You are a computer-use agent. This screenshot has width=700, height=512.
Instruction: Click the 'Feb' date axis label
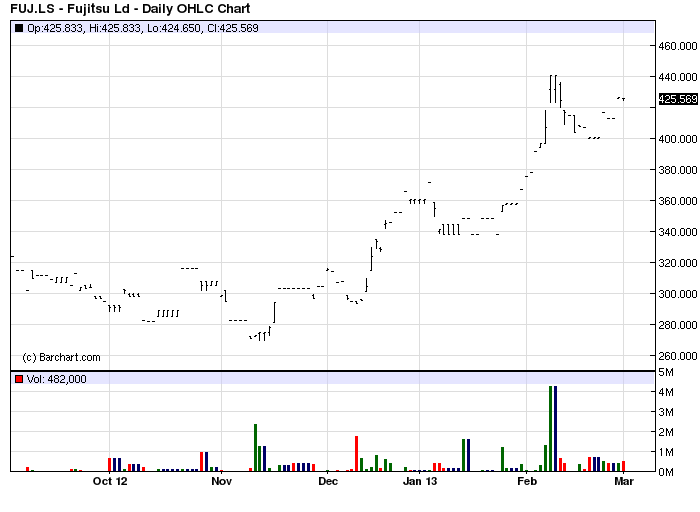point(527,481)
